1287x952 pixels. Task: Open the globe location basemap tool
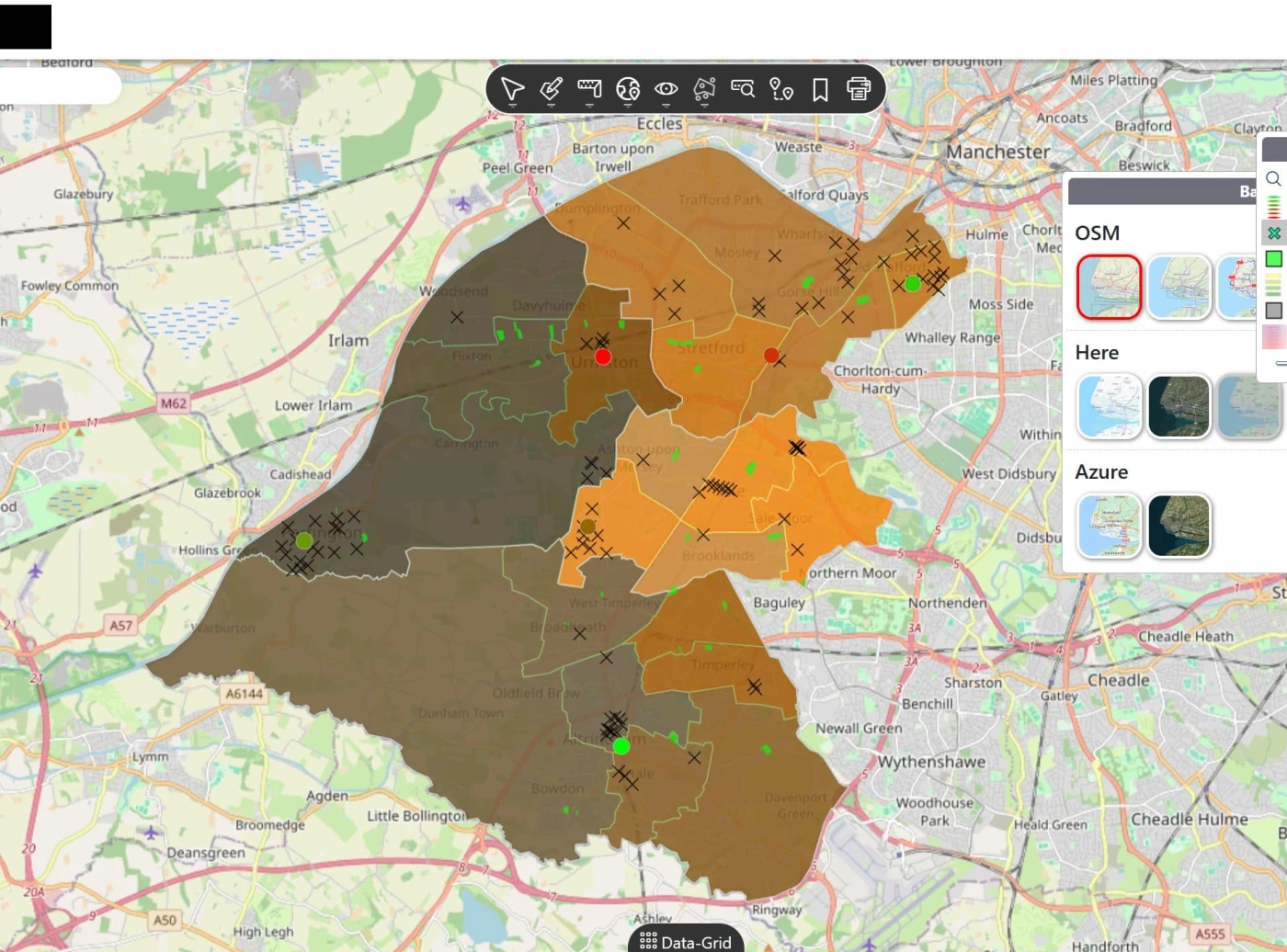[628, 89]
